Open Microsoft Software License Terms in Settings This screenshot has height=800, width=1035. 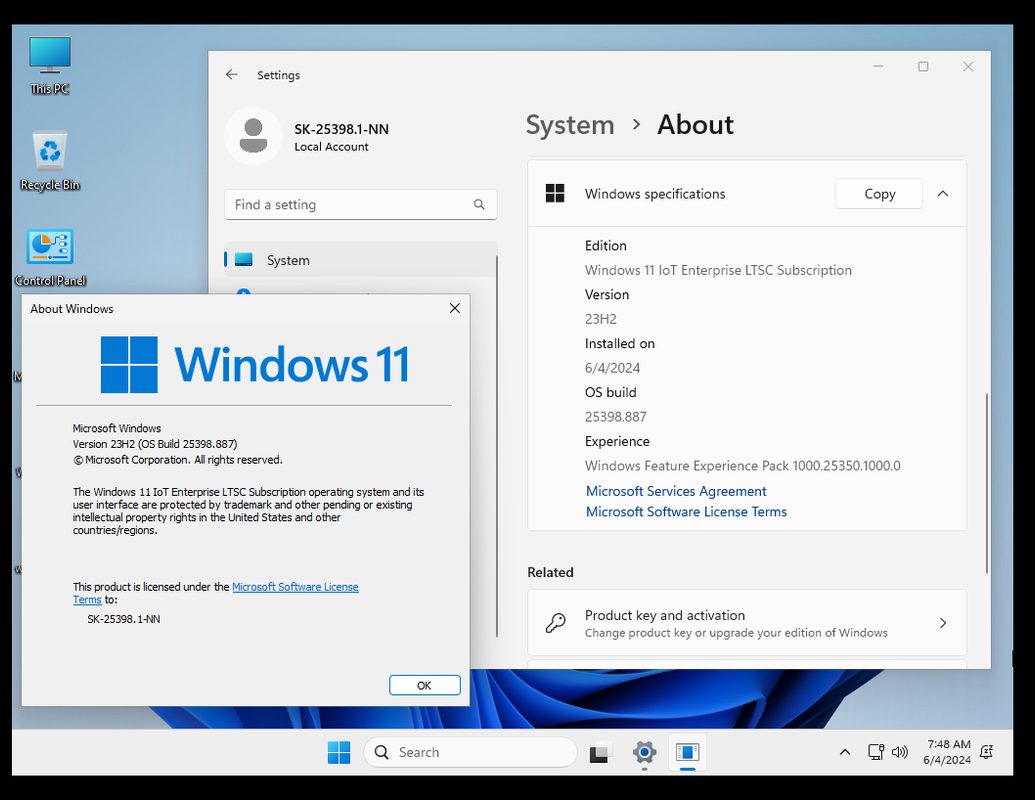tap(686, 512)
